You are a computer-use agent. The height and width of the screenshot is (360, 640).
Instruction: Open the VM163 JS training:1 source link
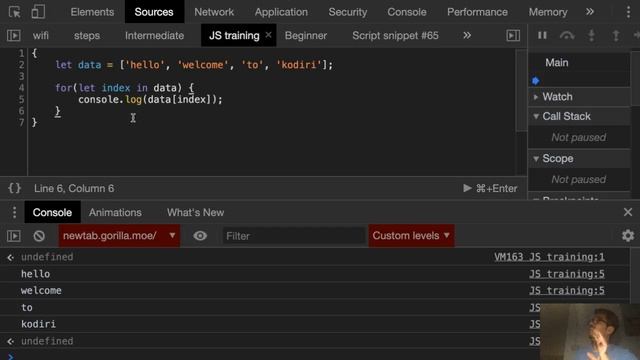tap(549, 257)
